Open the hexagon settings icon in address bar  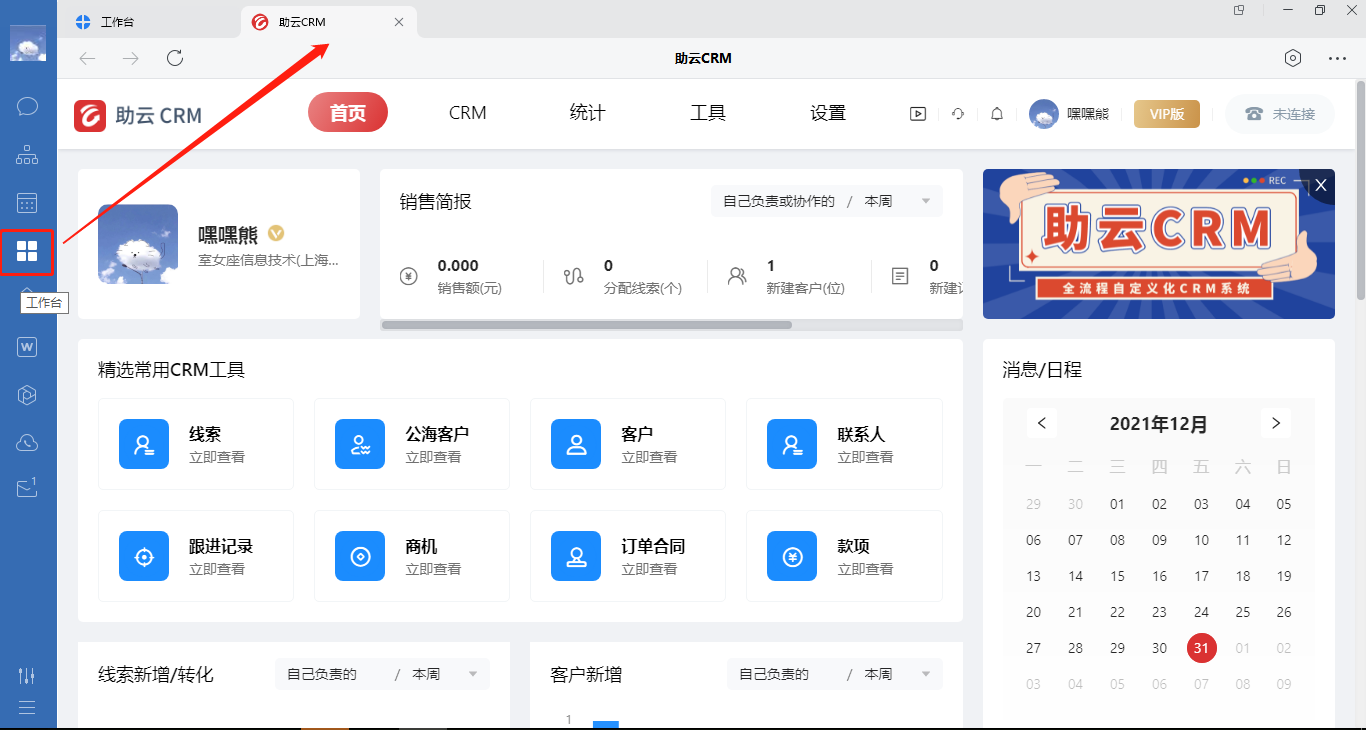(x=1293, y=58)
